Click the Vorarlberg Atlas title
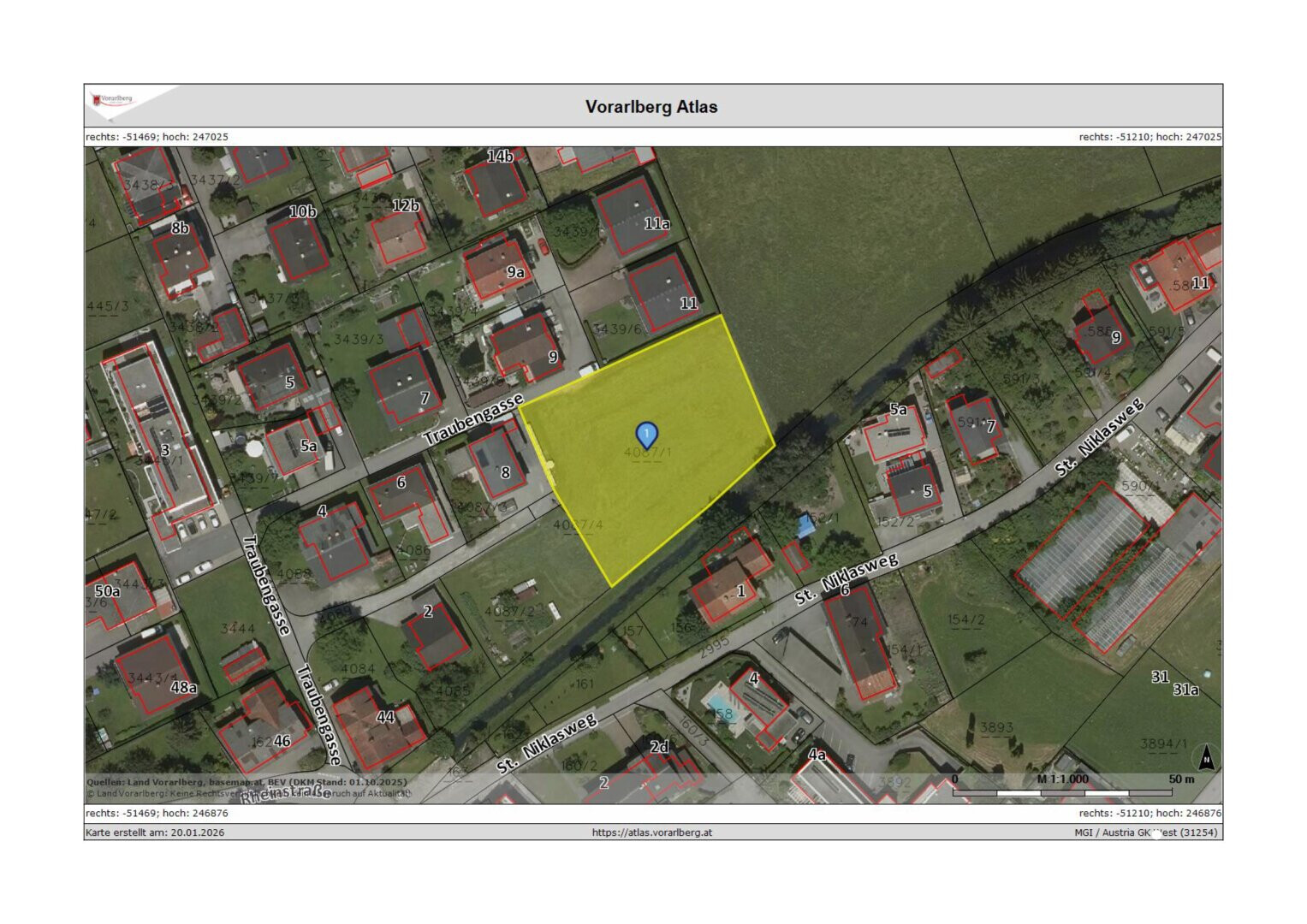 [651, 107]
